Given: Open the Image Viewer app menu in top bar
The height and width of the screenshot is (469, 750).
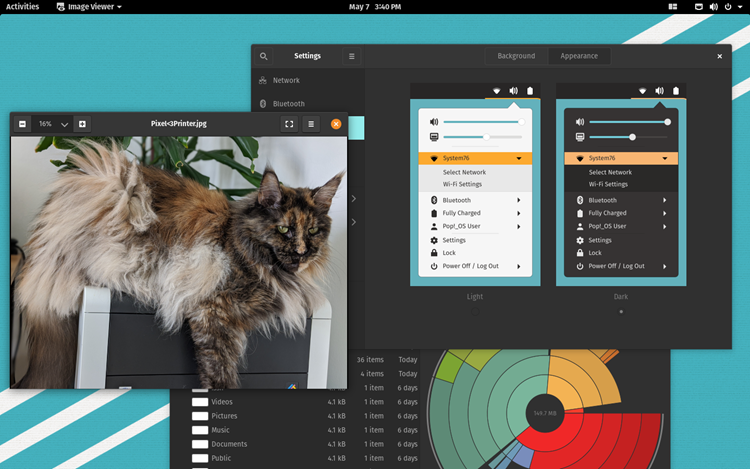Looking at the screenshot, I should (89, 7).
